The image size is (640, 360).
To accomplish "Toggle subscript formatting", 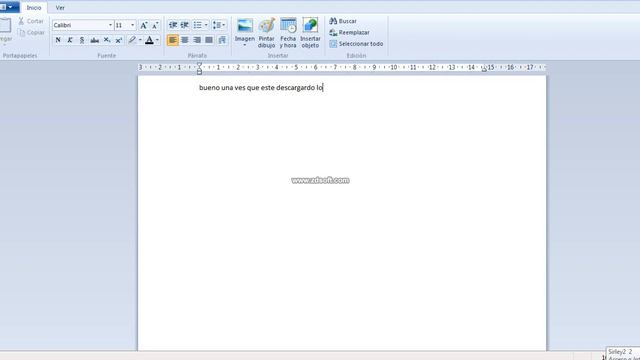I will 107,40.
